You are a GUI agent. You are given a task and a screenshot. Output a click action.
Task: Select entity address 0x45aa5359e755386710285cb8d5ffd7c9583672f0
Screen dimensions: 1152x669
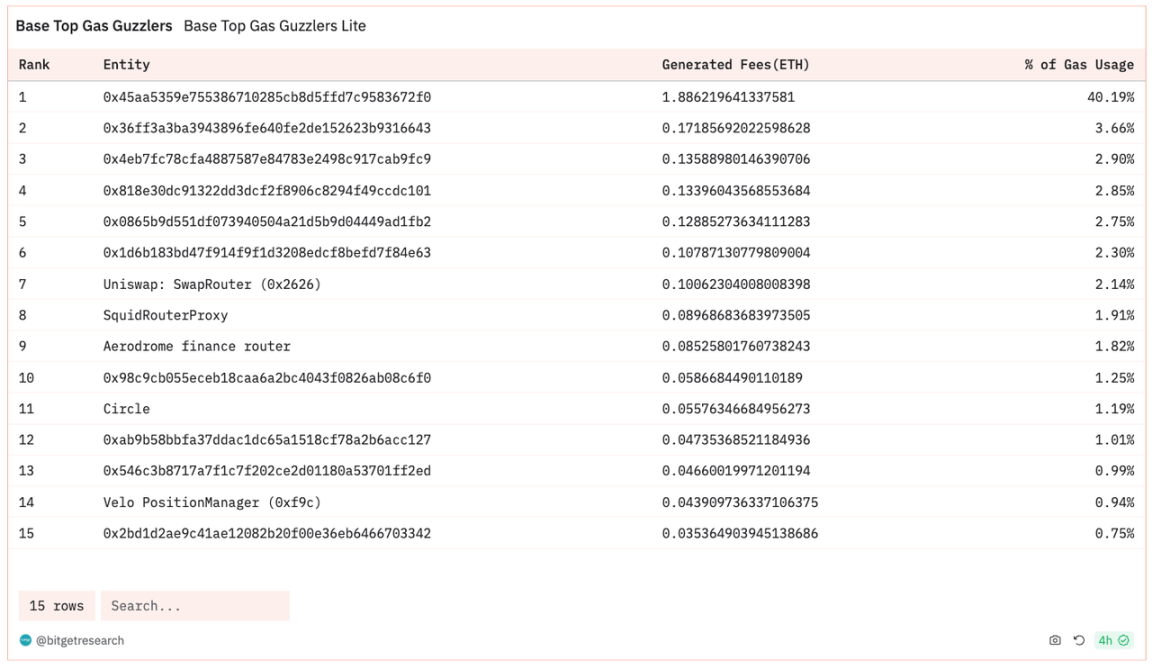point(267,97)
